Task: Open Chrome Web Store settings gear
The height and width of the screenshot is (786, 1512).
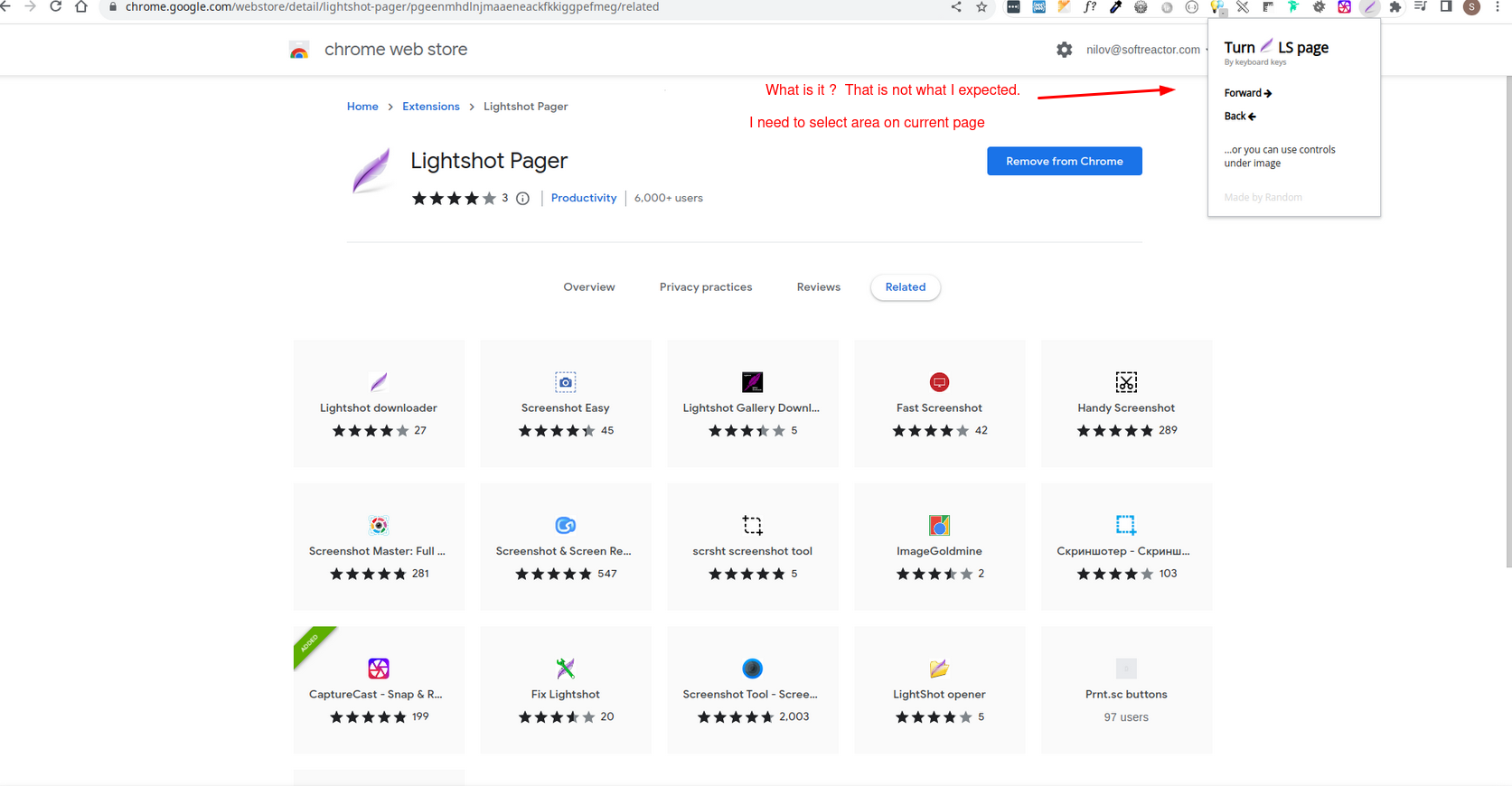Action: [1065, 50]
